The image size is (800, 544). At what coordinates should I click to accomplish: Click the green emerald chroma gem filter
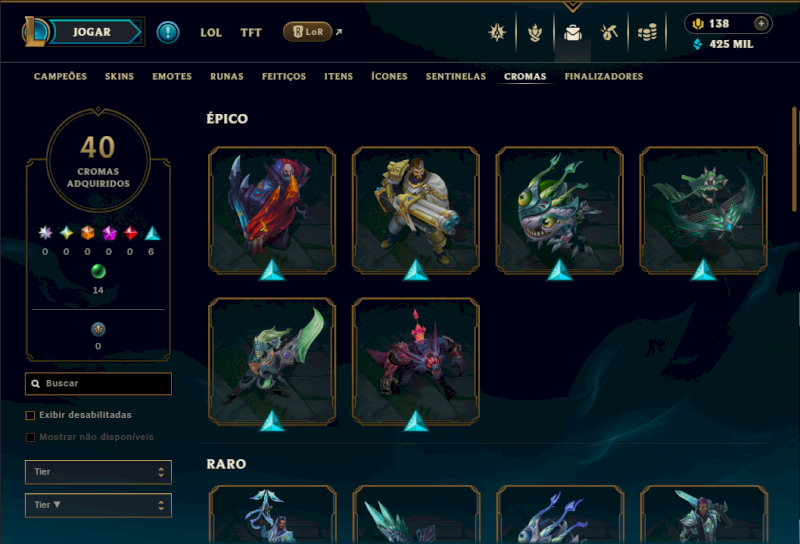click(x=98, y=271)
